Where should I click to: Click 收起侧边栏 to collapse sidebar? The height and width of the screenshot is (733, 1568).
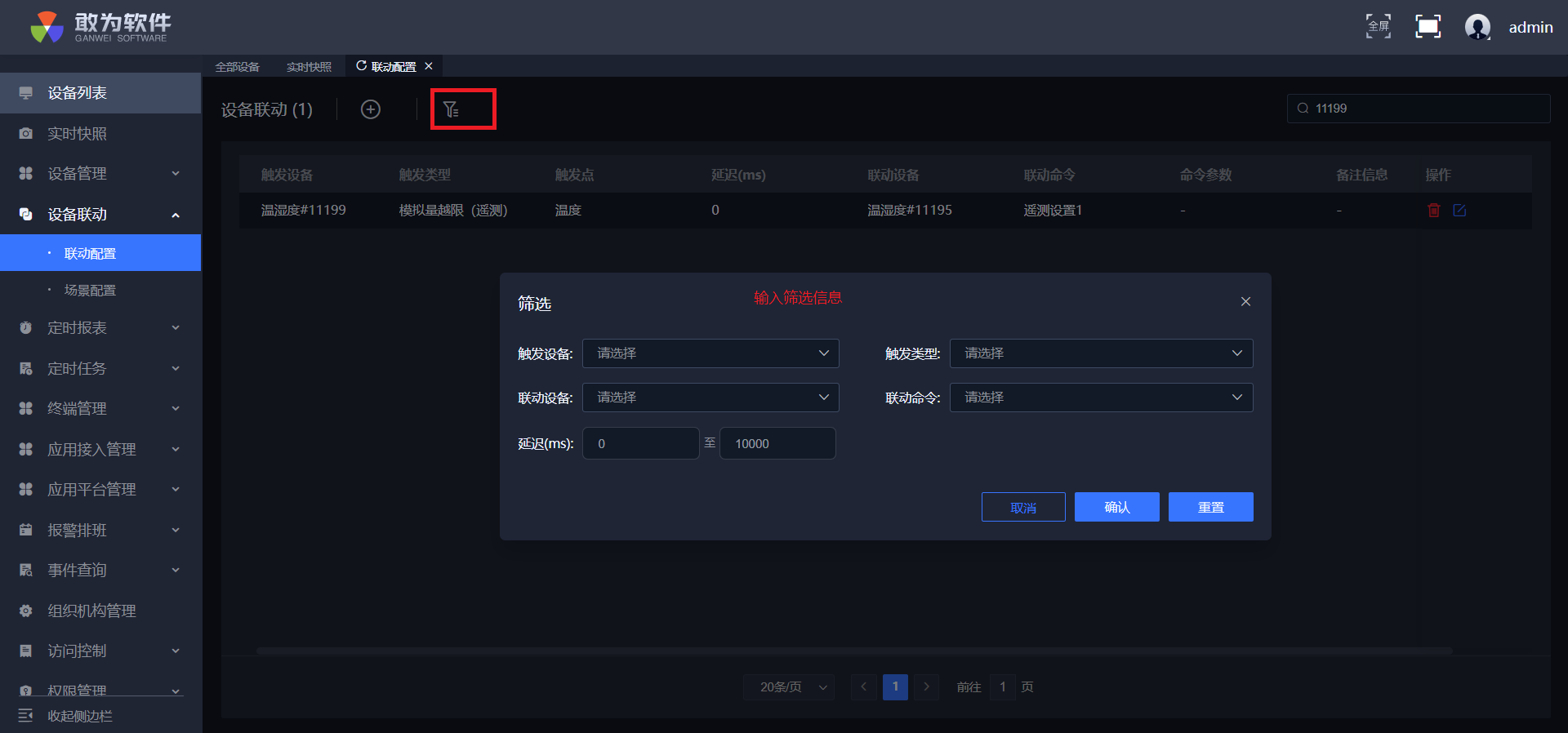click(80, 716)
